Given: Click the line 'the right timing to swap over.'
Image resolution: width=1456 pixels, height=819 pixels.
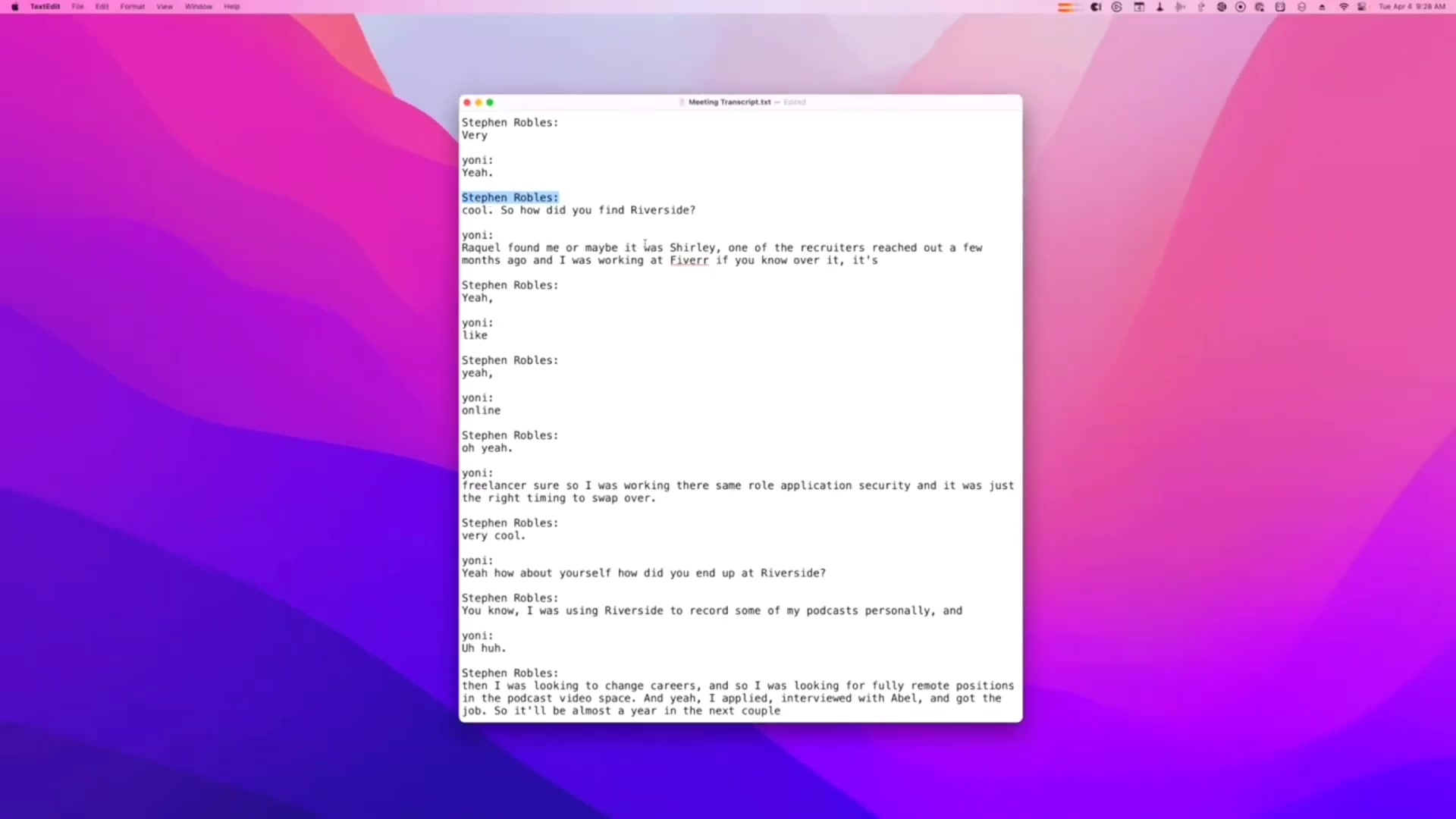Looking at the screenshot, I should point(559,498).
